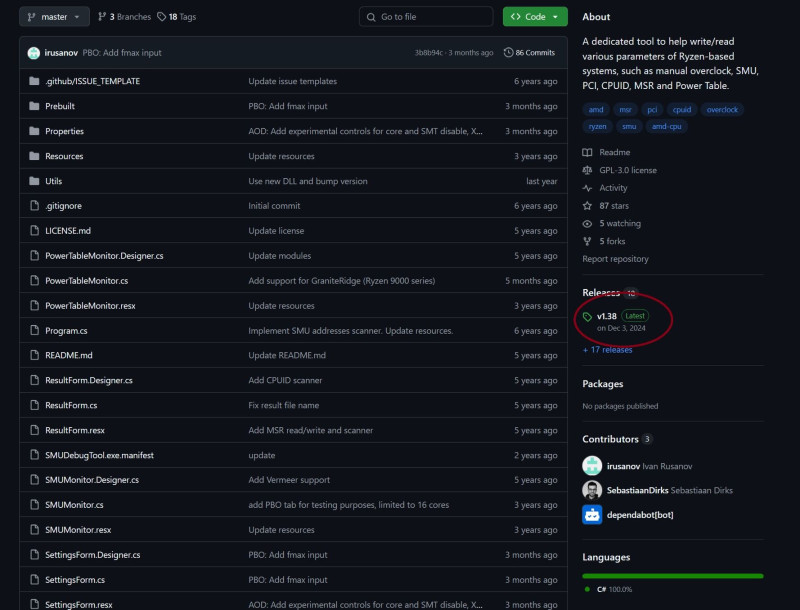This screenshot has width=800, height=610.
Task: Open commit 'PBO: Add fmax input' in header
Action: [122, 53]
